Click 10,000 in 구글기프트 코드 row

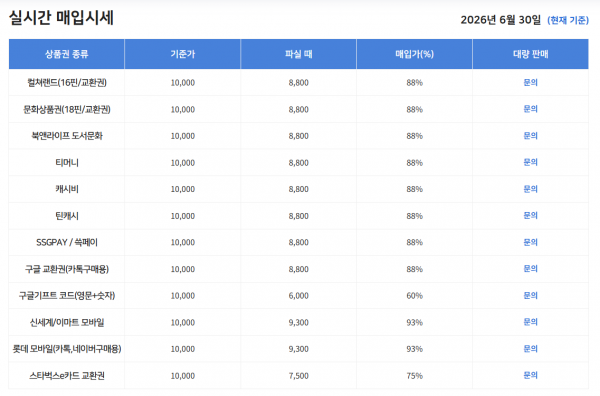coord(183,296)
